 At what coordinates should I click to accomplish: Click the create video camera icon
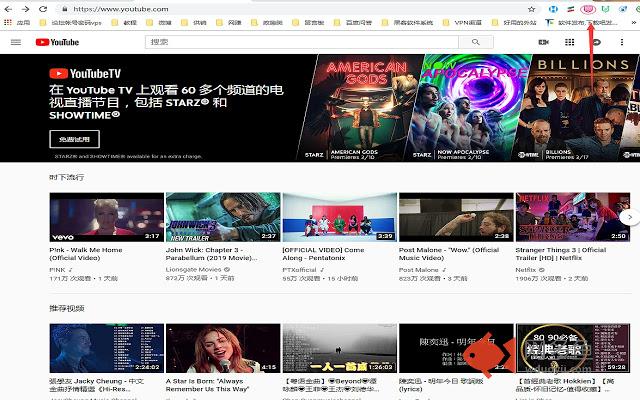544,42
